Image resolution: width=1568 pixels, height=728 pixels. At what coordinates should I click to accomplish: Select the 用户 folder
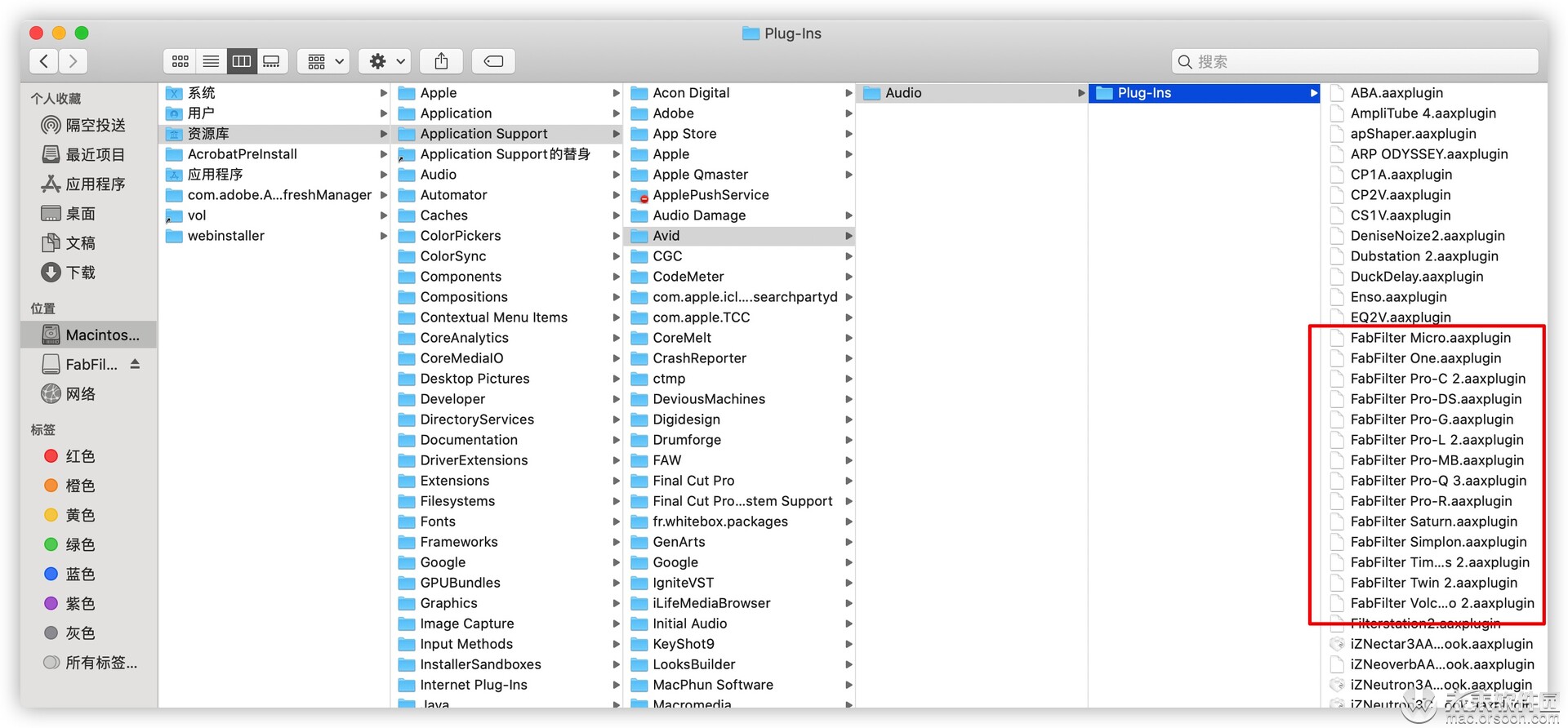tap(275, 113)
